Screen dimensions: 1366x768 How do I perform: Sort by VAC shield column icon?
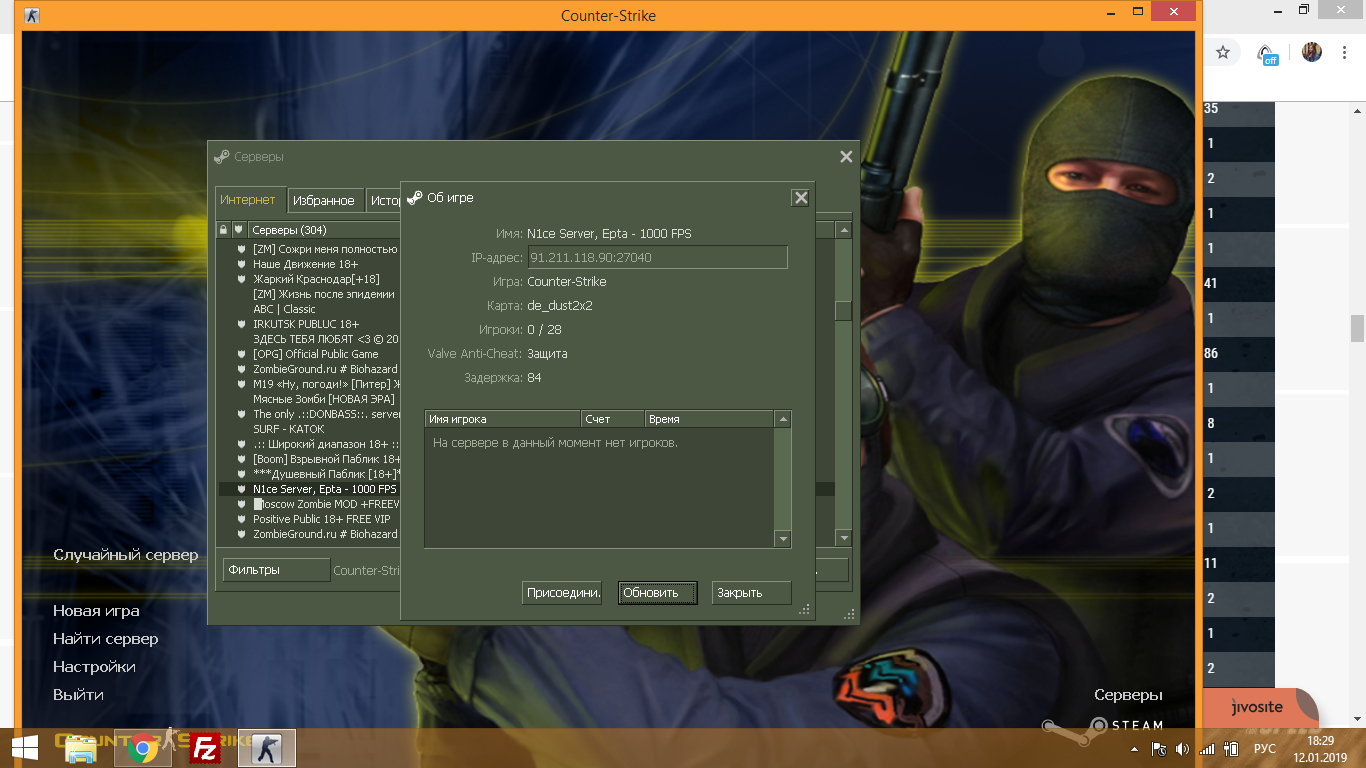pyautogui.click(x=238, y=230)
